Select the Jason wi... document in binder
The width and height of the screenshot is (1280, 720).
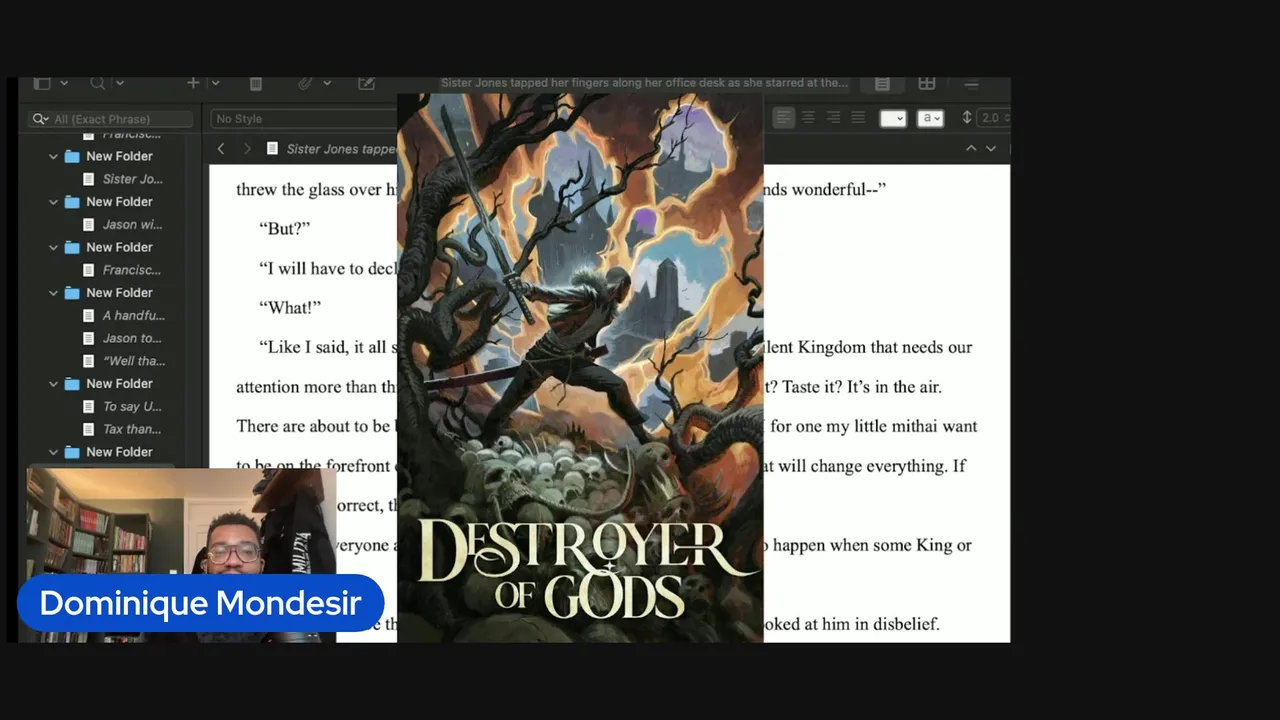pos(132,225)
